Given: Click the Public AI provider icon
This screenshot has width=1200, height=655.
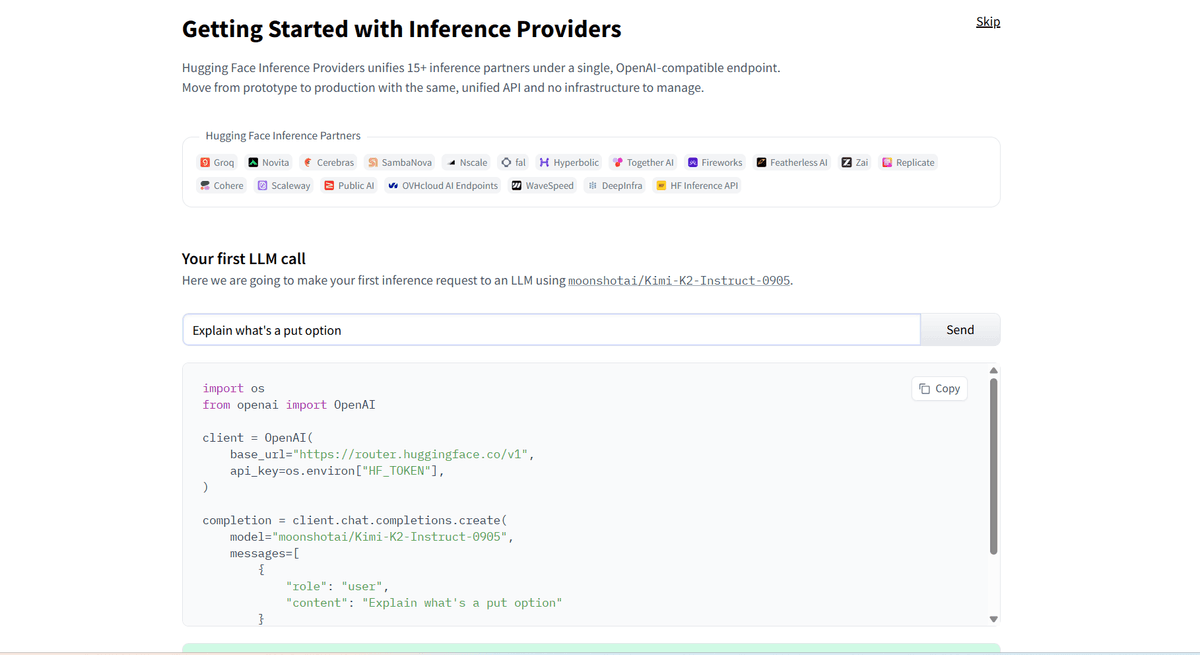Looking at the screenshot, I should point(329,185).
